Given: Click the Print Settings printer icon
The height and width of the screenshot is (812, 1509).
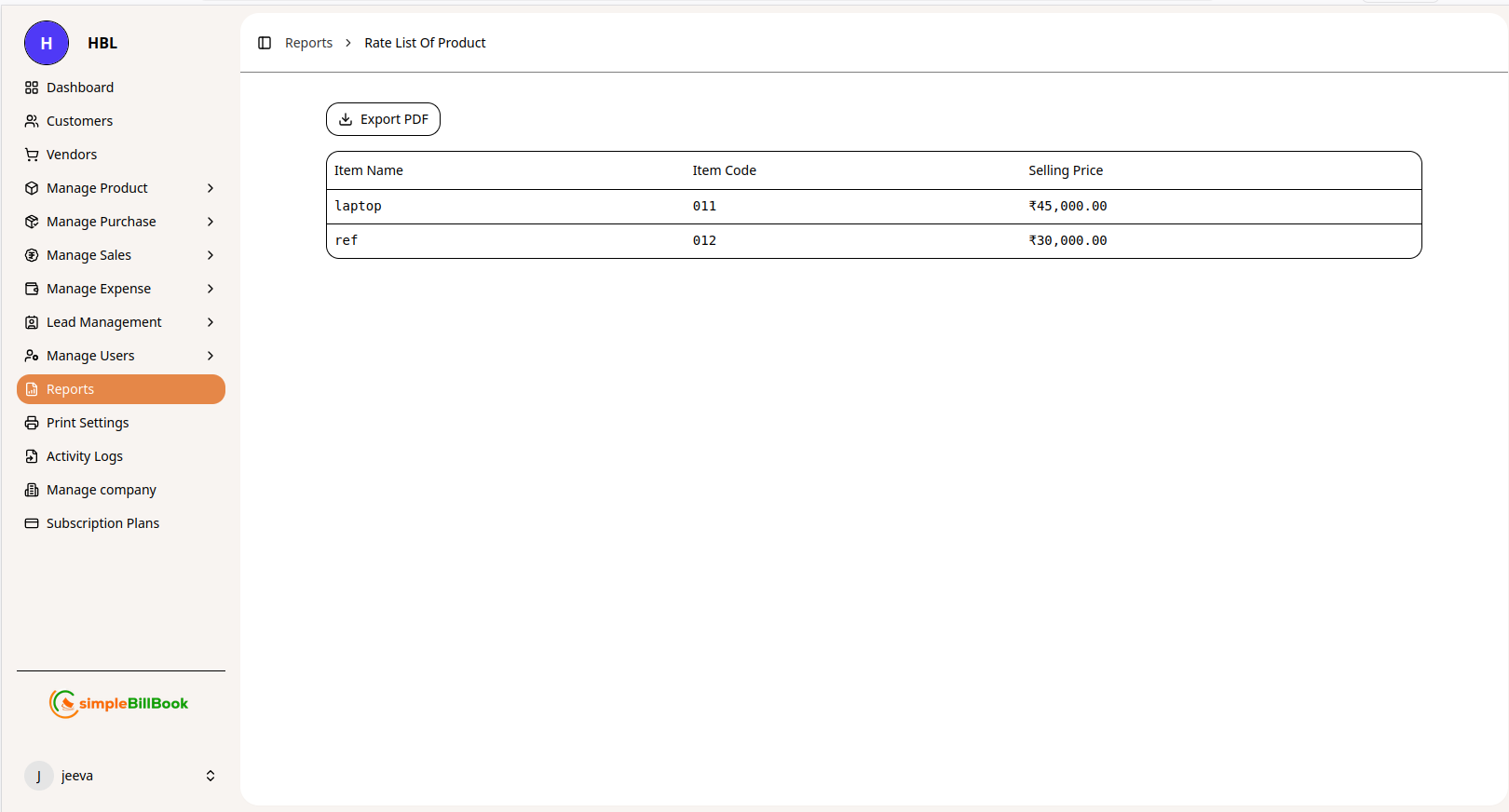Looking at the screenshot, I should (32, 423).
